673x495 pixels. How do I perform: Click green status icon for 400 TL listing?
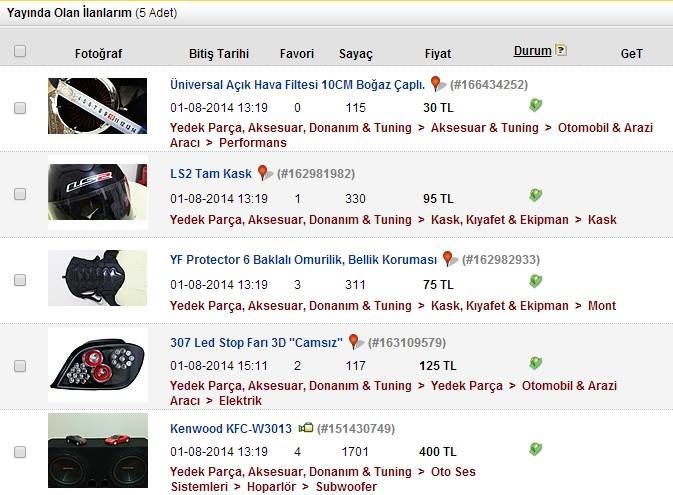pyautogui.click(x=535, y=449)
